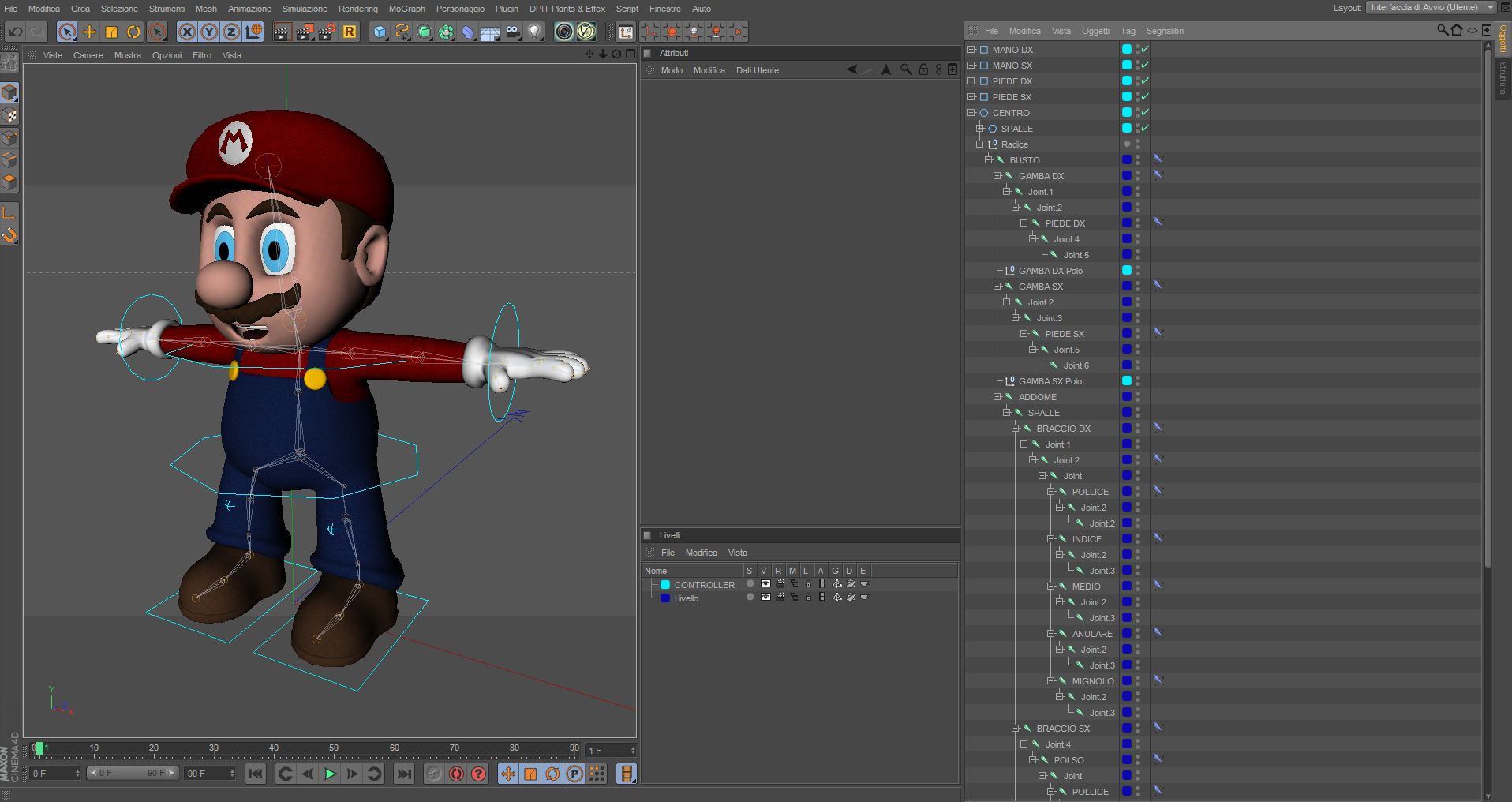The image size is (1512, 802).
Task: Click the cyan CONTROLLER layer color swatch
Action: [x=665, y=585]
